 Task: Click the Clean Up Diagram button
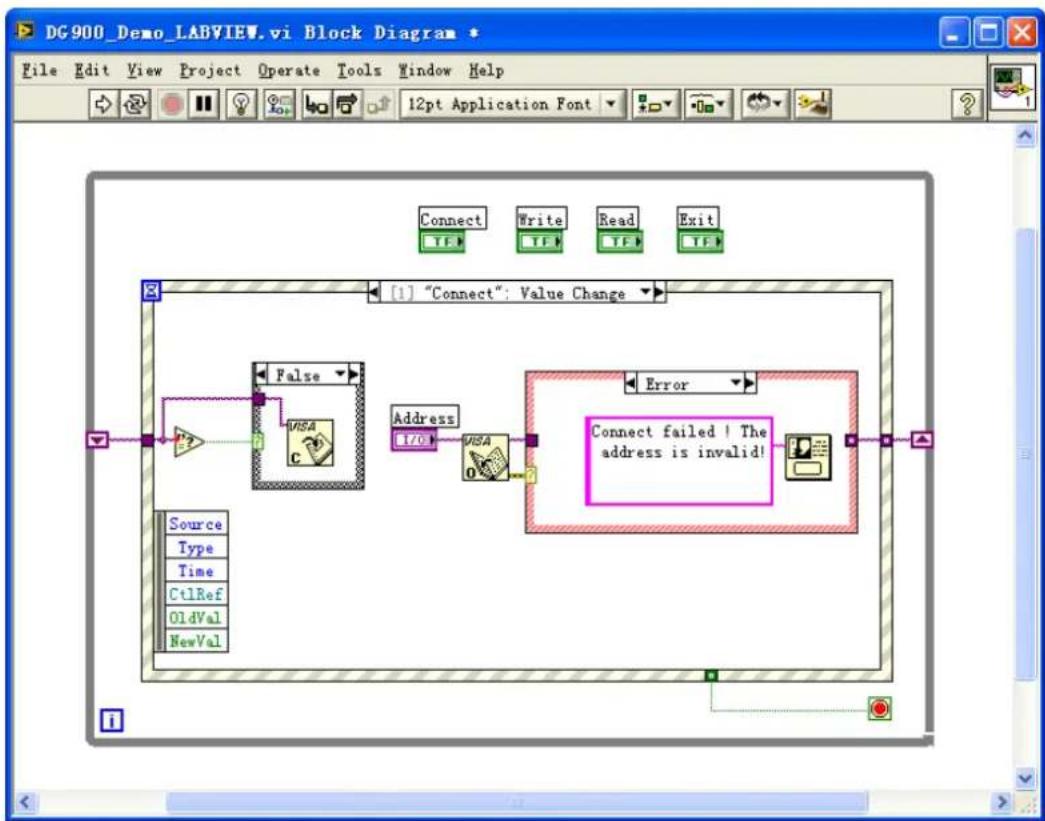tap(813, 105)
